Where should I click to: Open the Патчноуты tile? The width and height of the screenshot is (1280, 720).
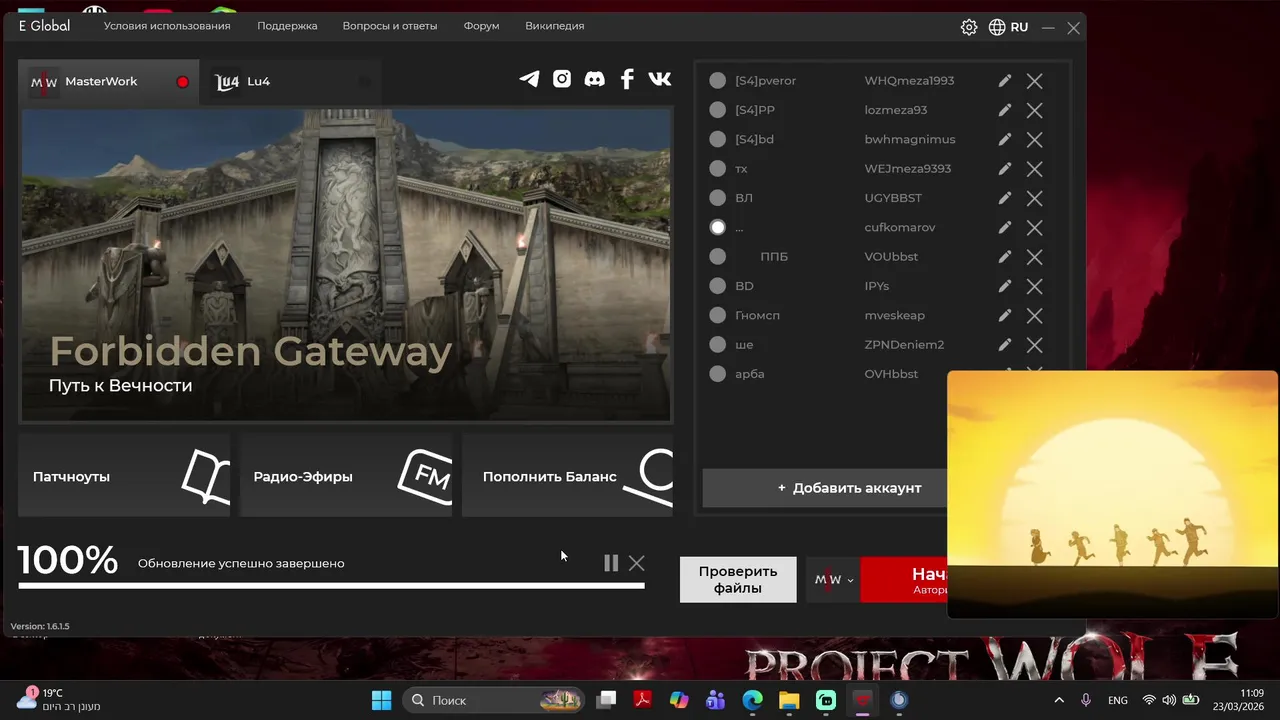pos(124,475)
